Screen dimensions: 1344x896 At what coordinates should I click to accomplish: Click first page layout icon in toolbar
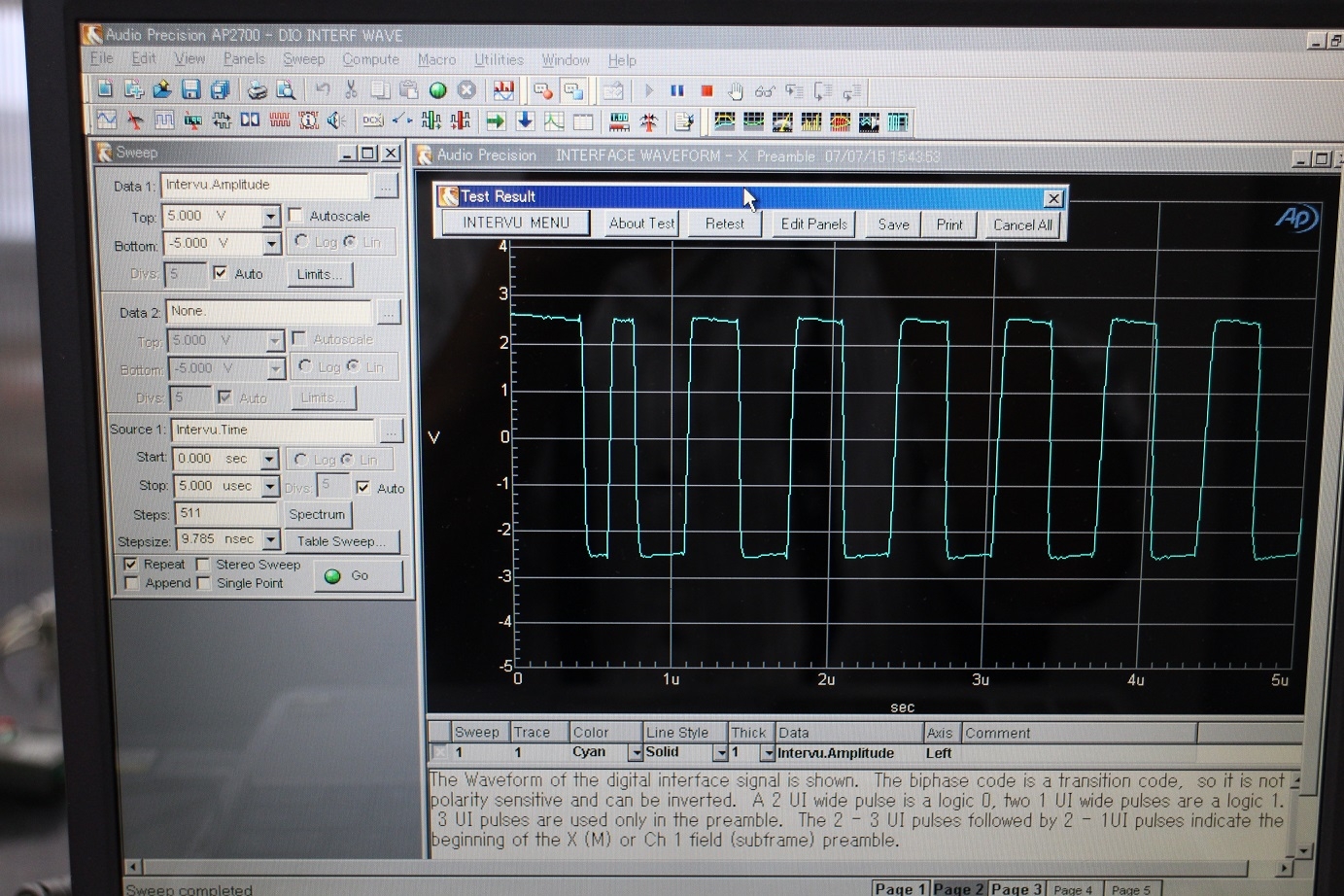(724, 121)
